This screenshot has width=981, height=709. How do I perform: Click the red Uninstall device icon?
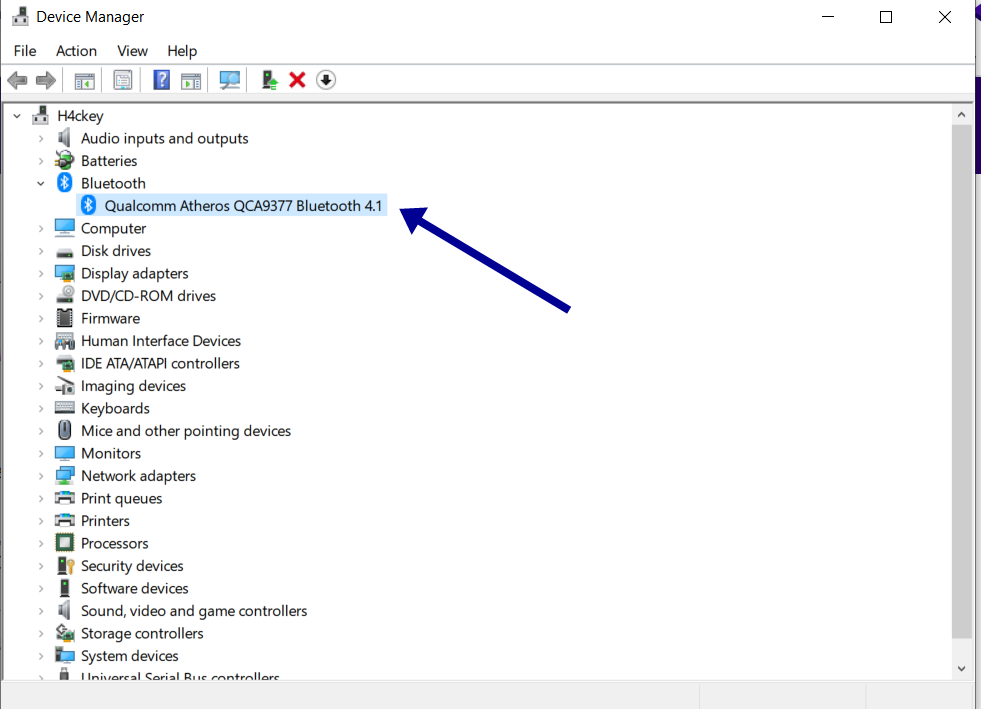[297, 80]
